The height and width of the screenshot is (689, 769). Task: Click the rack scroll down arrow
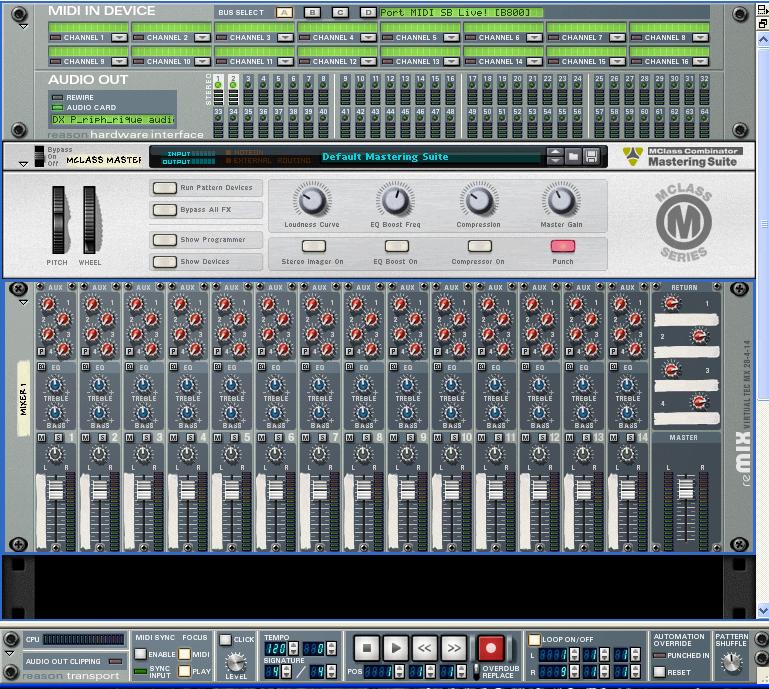[x=763, y=611]
